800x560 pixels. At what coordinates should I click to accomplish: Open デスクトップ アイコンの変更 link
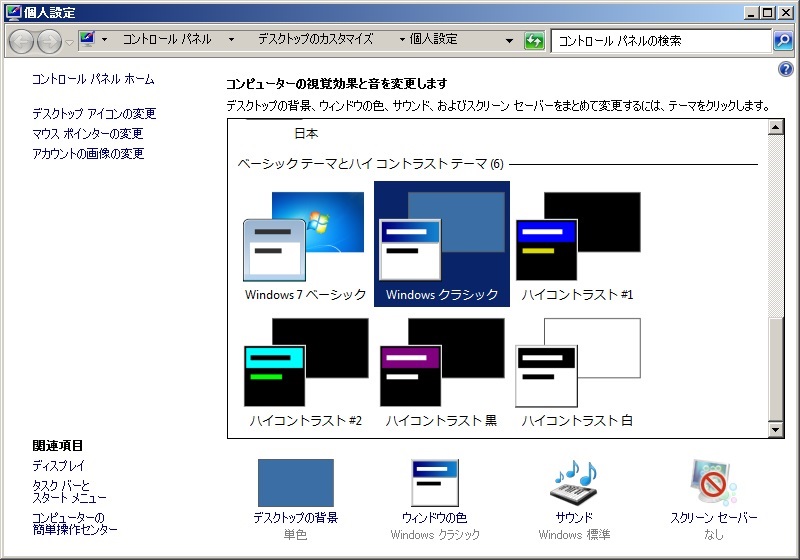pyautogui.click(x=94, y=113)
